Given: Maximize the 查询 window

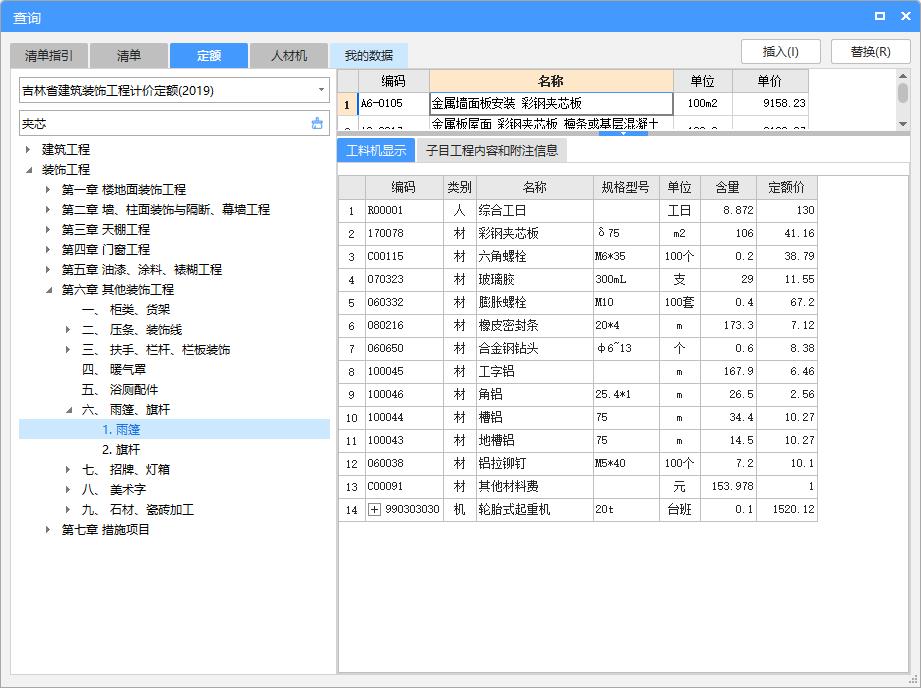Looking at the screenshot, I should [x=879, y=16].
